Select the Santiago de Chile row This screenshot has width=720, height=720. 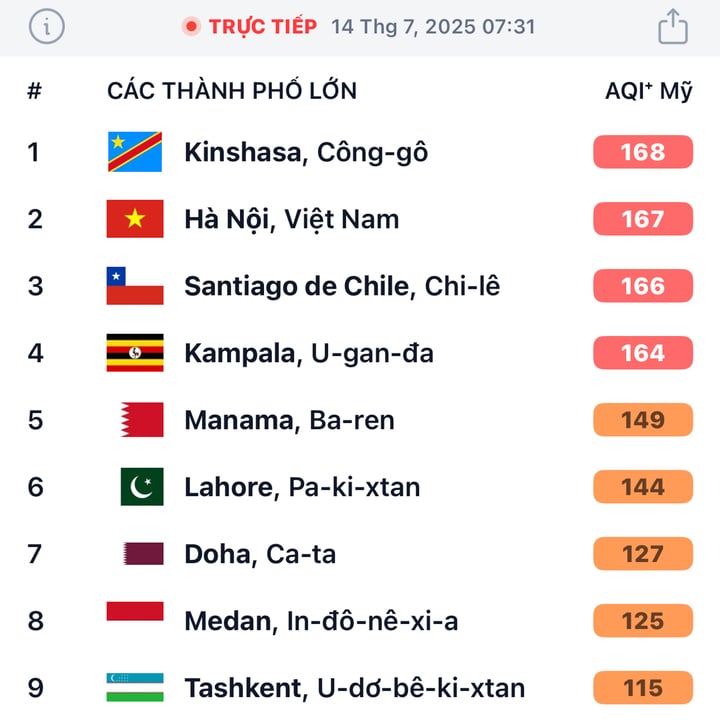coord(342,286)
